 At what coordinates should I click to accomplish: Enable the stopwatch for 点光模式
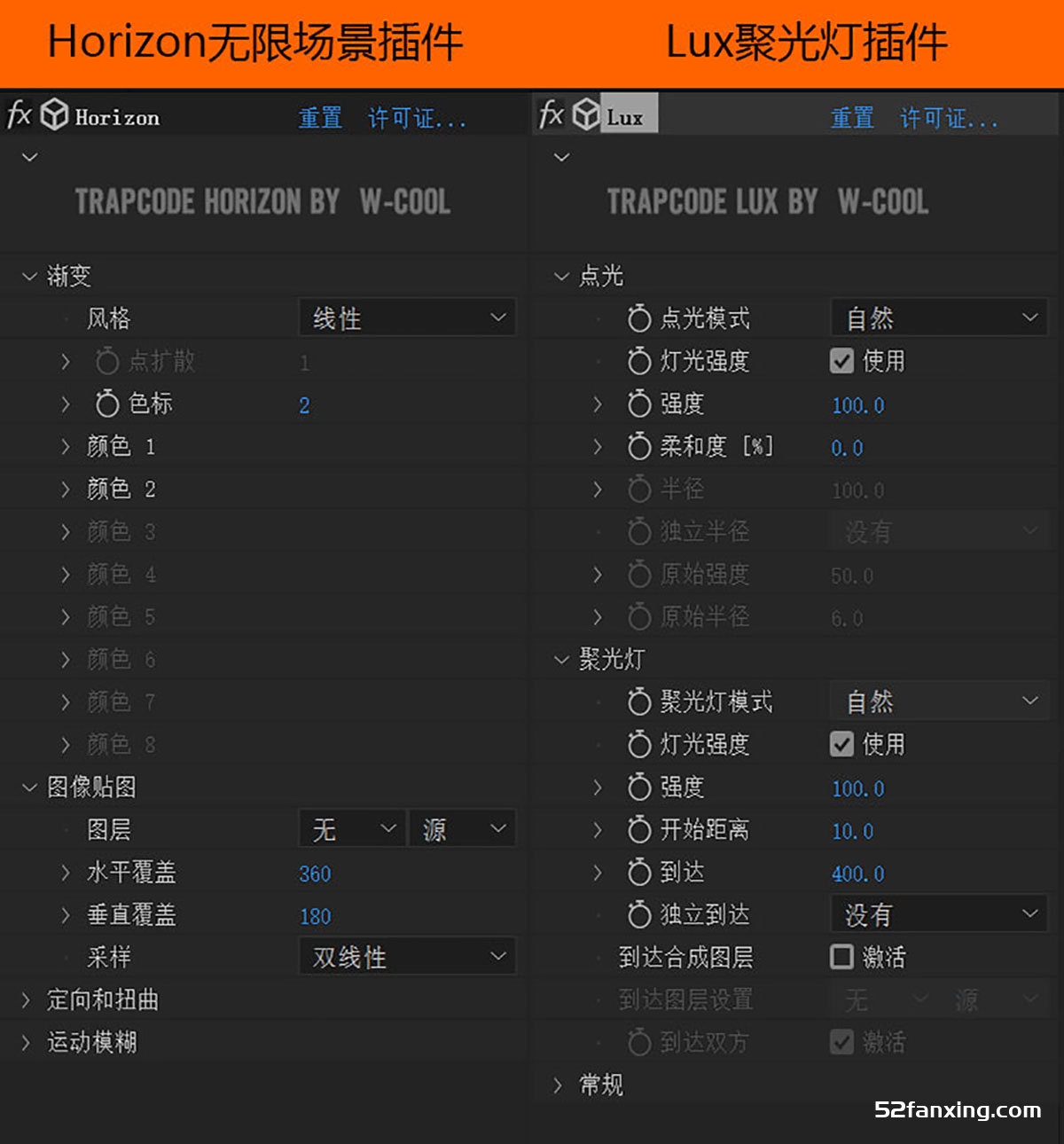(x=639, y=318)
